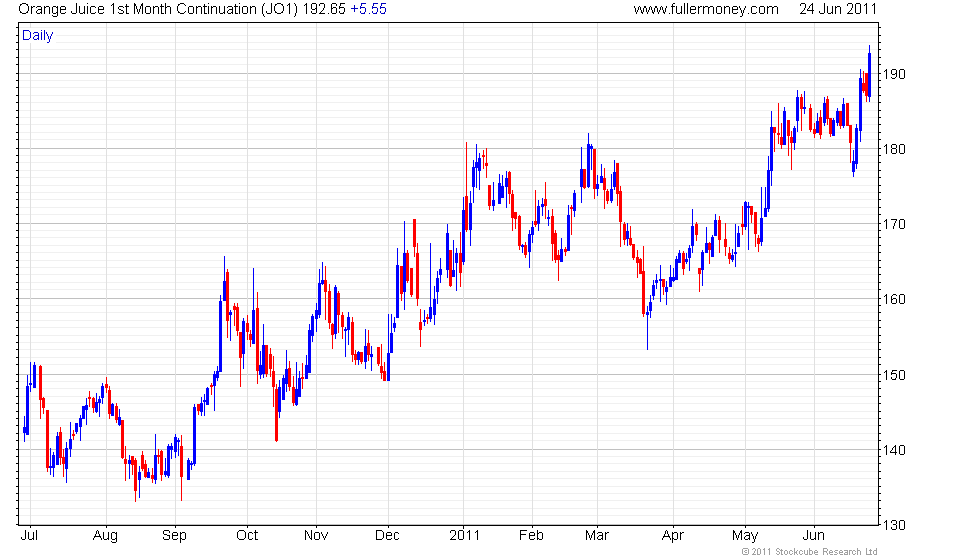Click the www.fullermoney.com website text
Image resolution: width=960 pixels, height=560 pixels.
[x=706, y=9]
